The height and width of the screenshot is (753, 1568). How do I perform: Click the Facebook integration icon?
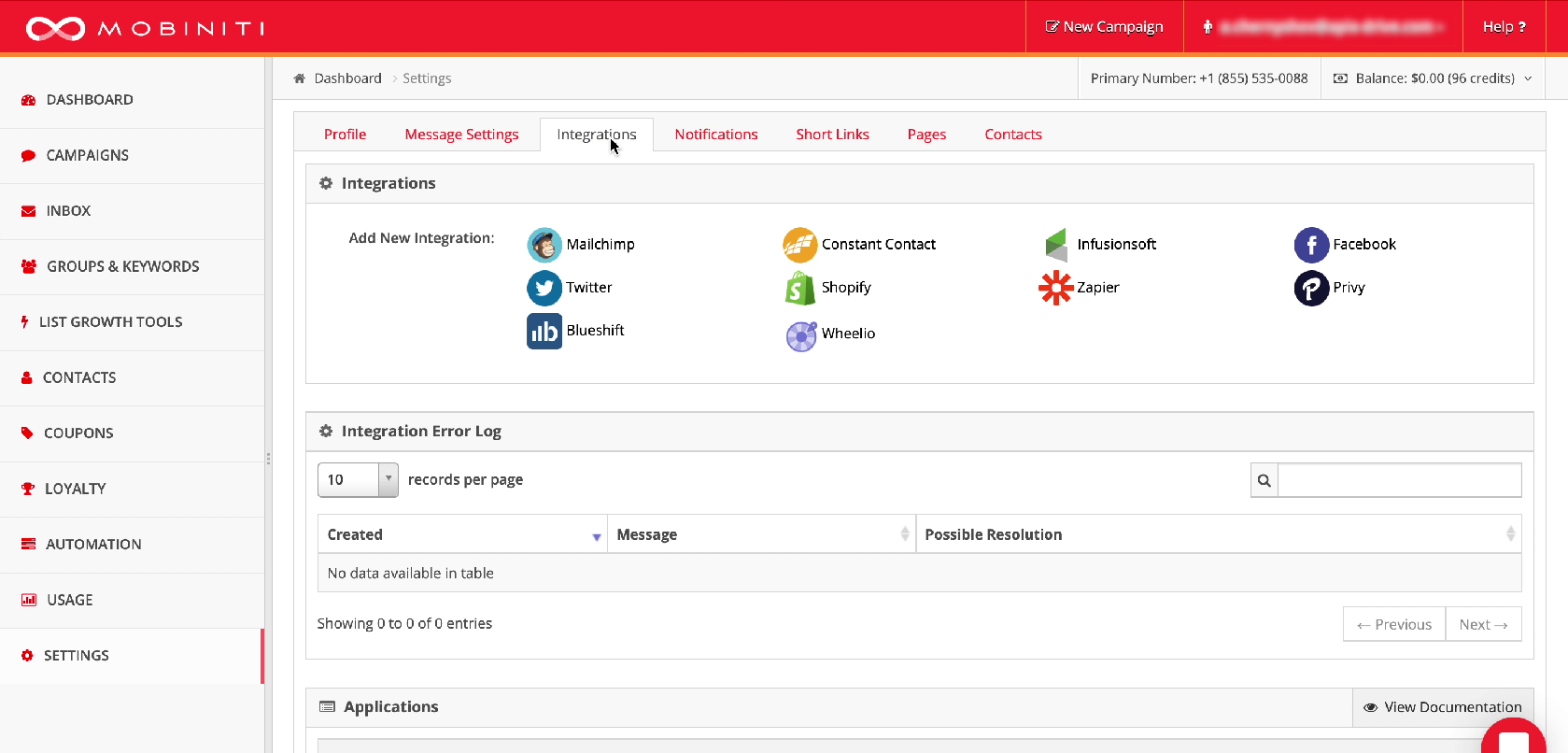pos(1311,245)
